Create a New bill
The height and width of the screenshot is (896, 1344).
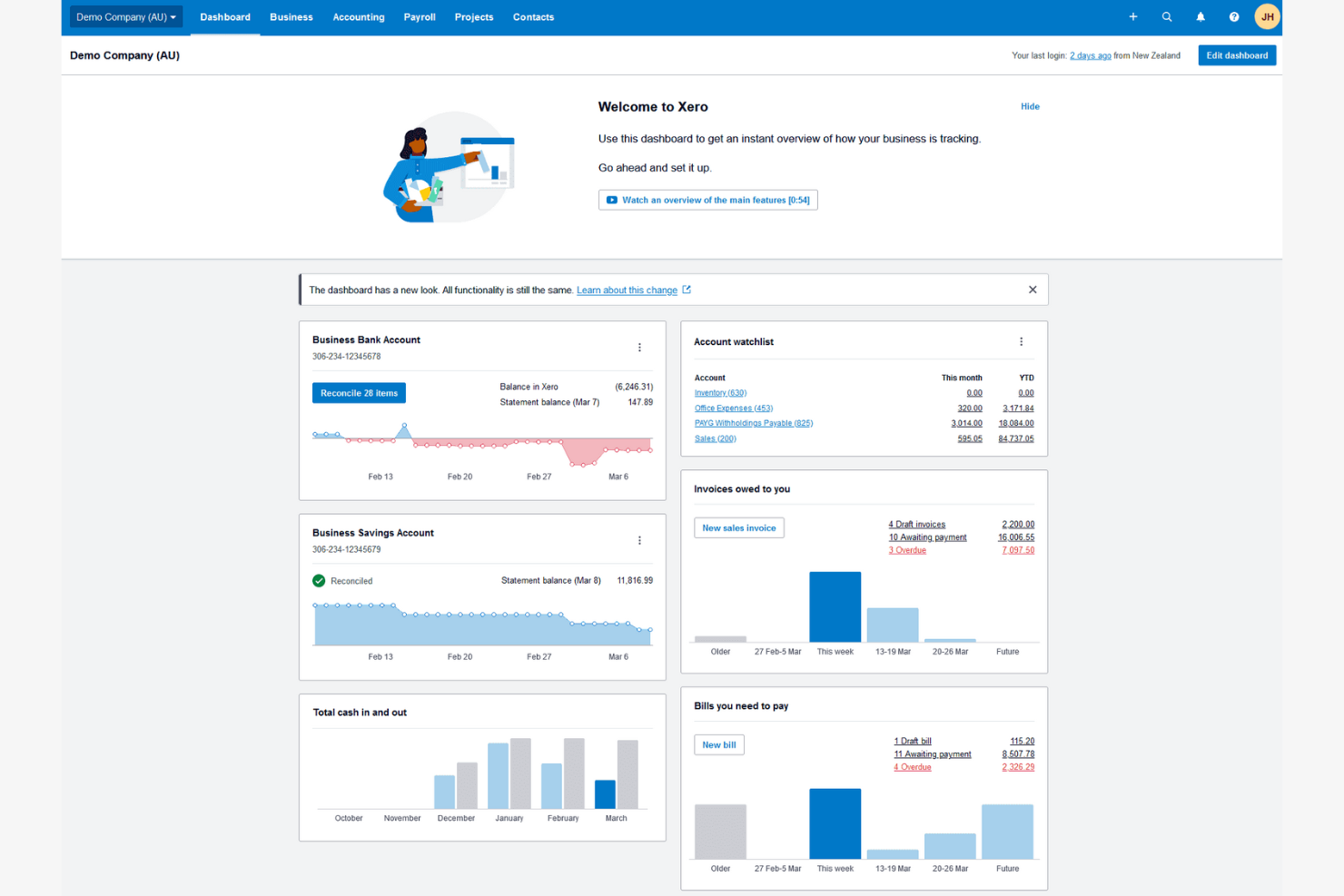718,744
